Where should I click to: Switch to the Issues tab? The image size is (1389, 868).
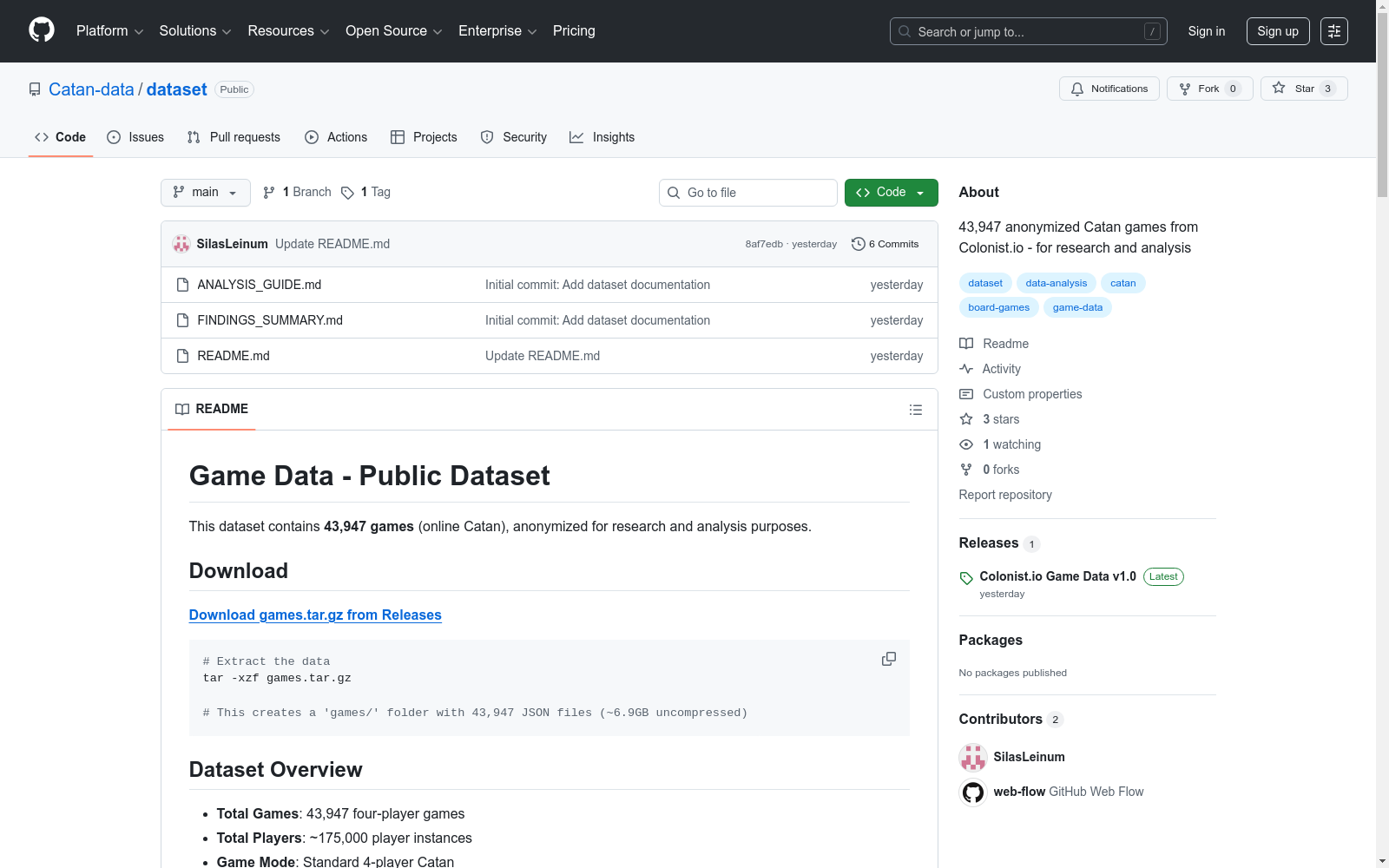135,137
